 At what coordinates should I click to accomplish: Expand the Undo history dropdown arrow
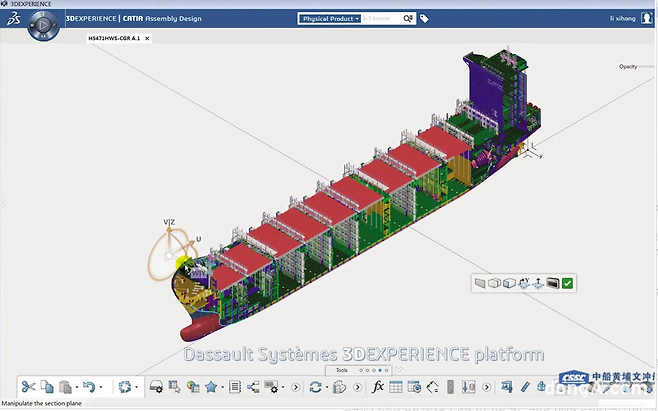click(x=102, y=388)
